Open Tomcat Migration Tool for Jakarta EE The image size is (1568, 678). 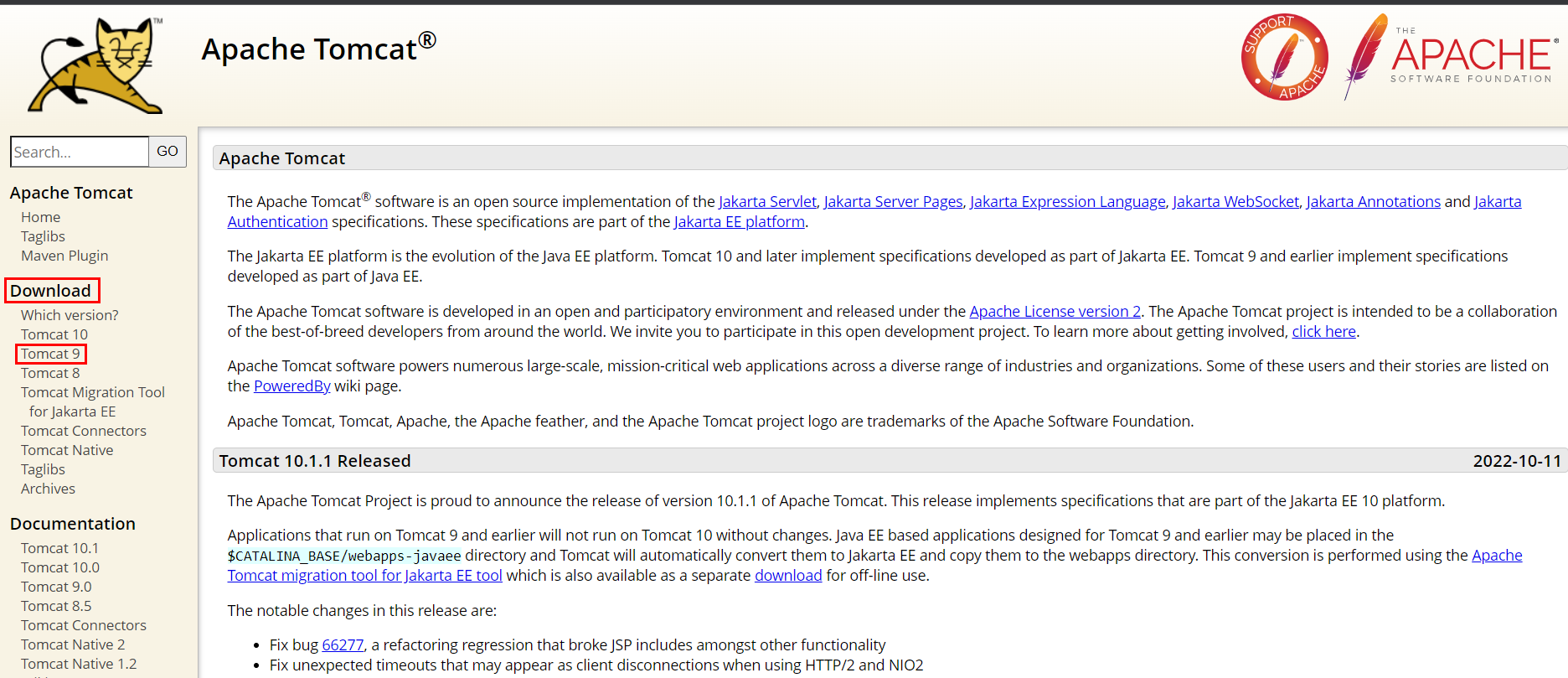pos(93,401)
